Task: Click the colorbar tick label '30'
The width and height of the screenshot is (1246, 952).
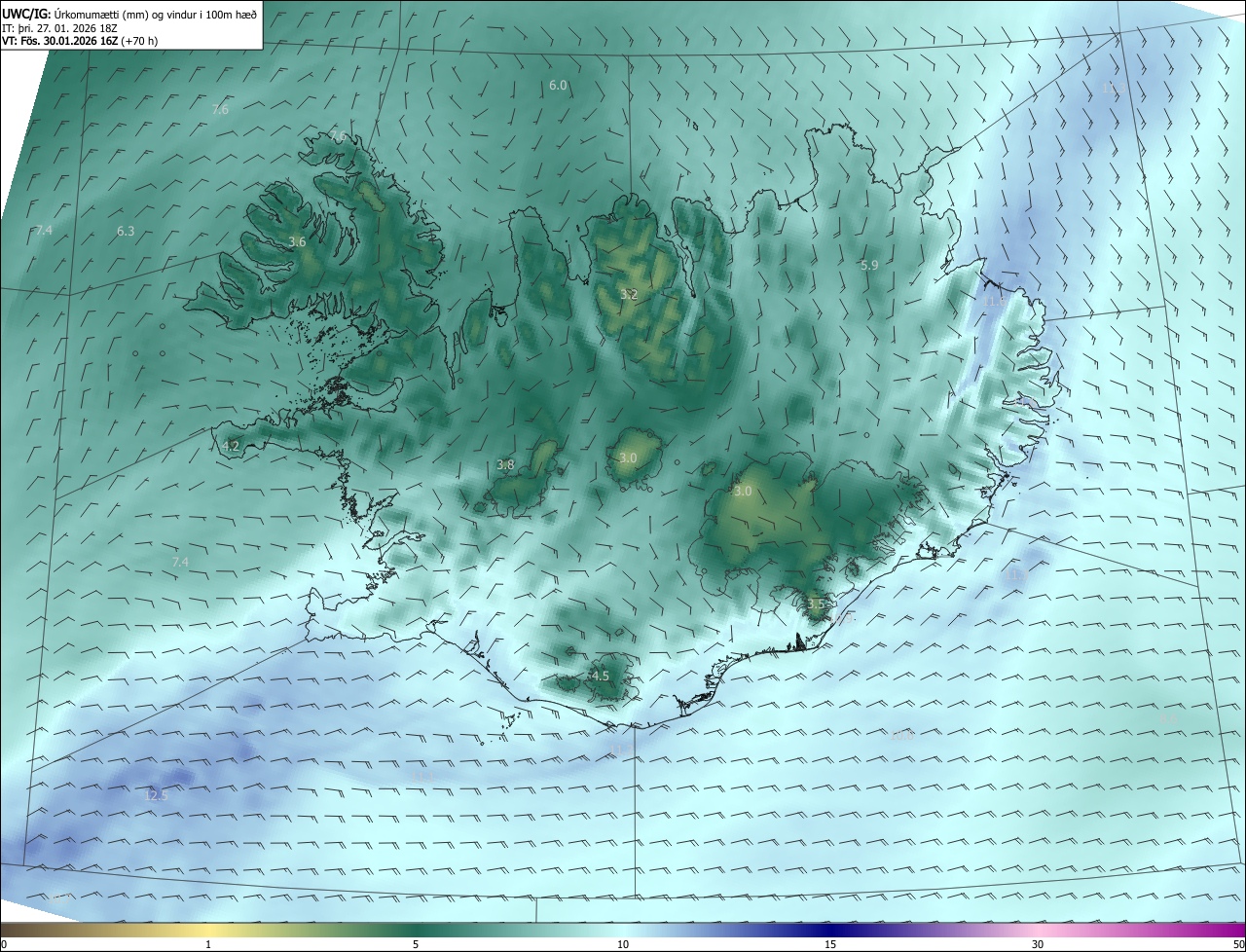Action: point(1038,945)
